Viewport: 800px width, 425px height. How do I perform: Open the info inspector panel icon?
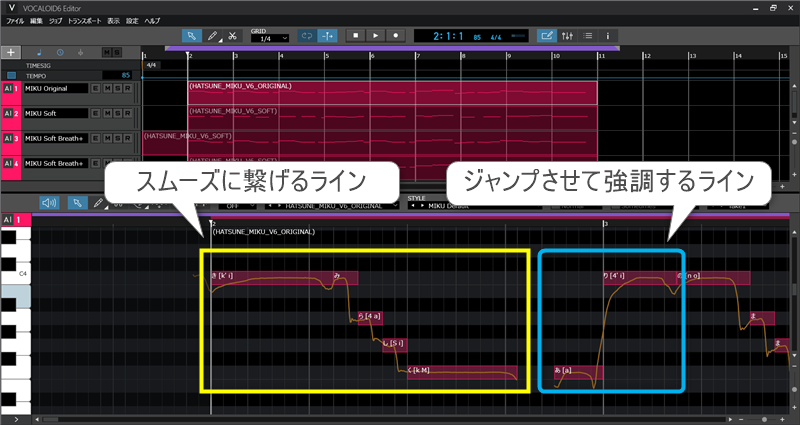pos(607,36)
